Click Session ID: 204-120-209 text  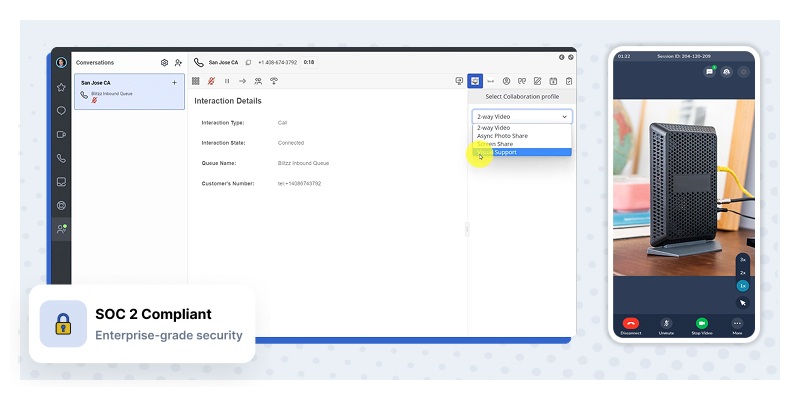684,56
